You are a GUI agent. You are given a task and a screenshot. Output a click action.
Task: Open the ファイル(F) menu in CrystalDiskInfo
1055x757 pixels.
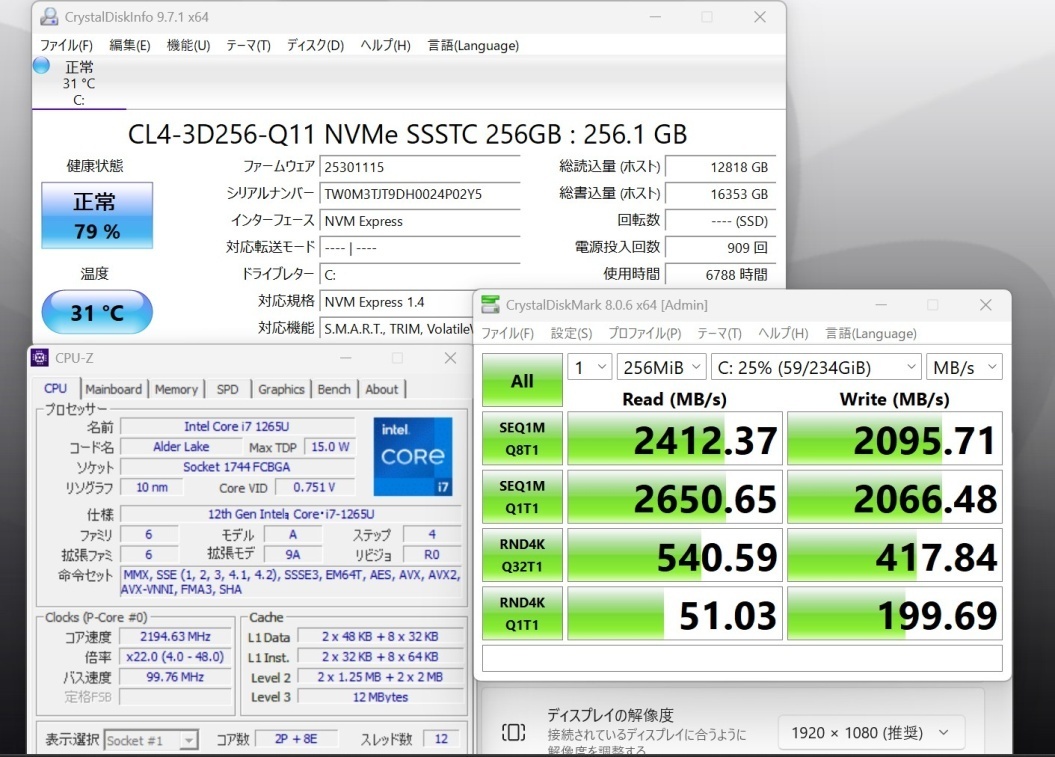click(66, 45)
